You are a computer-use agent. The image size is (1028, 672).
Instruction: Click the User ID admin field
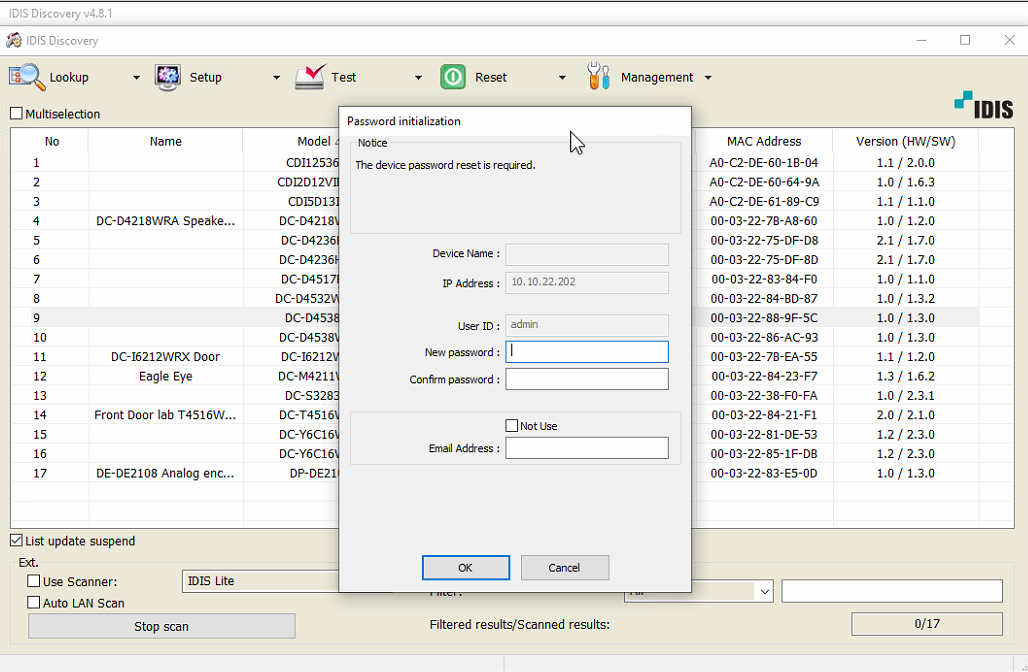pos(587,325)
